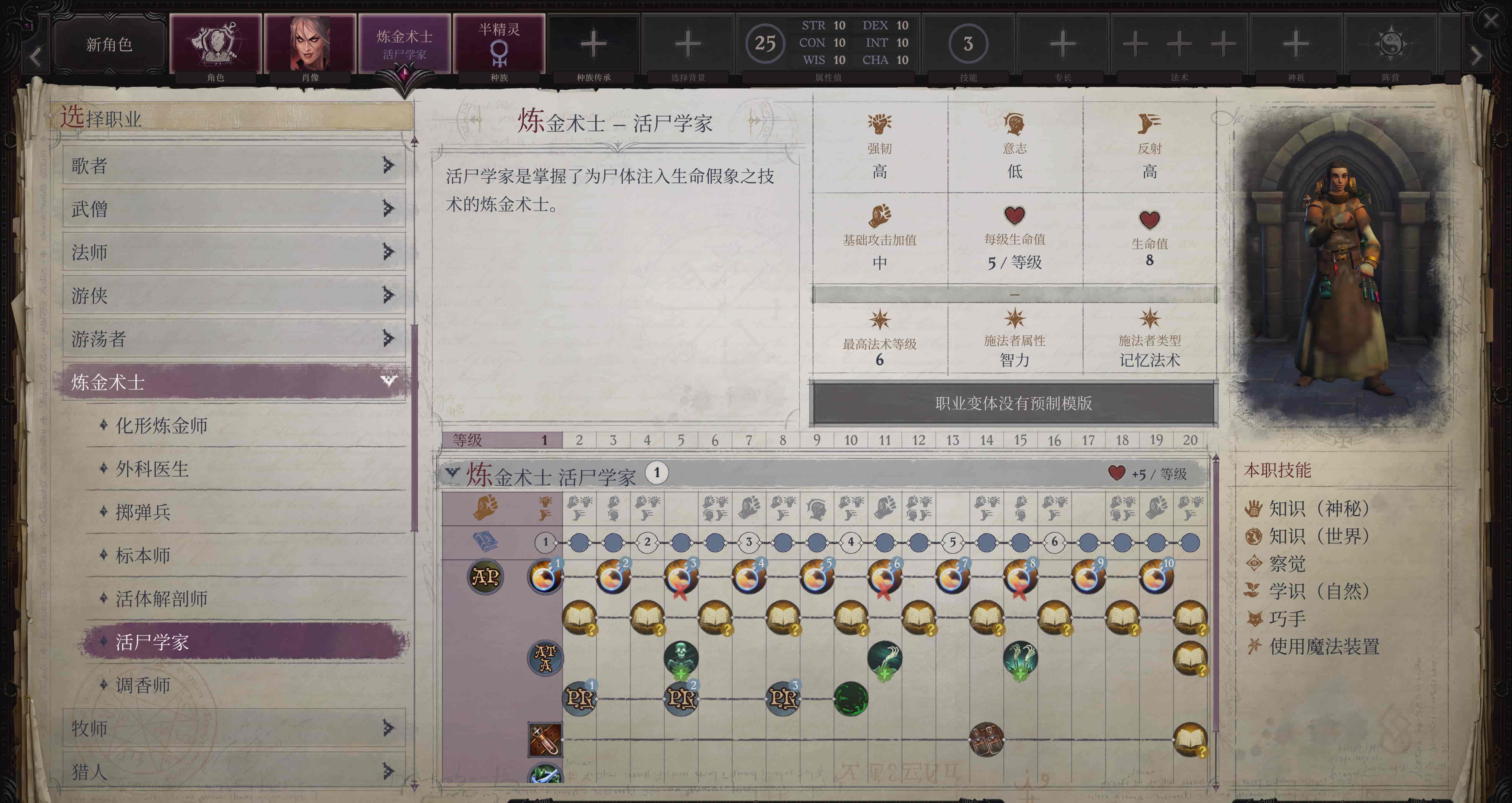
Task: Click the spell level 6 circle marker
Action: pos(1054,542)
